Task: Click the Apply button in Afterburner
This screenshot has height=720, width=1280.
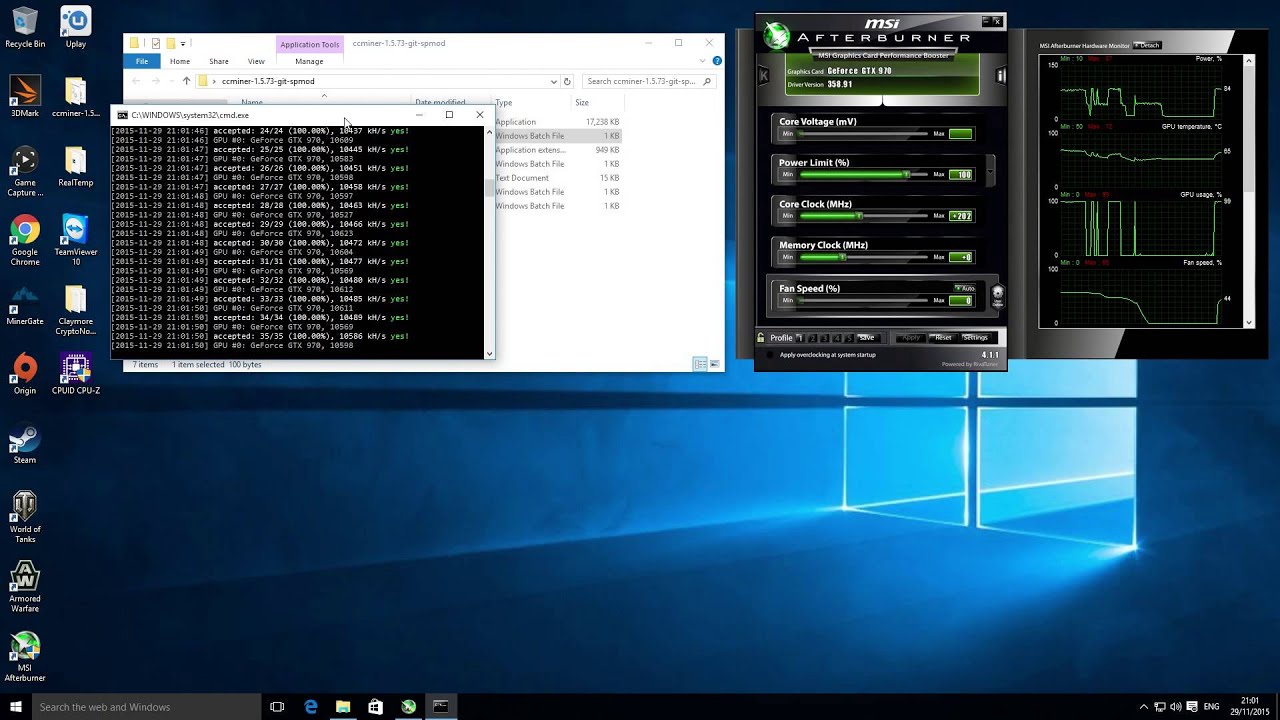Action: 910,338
